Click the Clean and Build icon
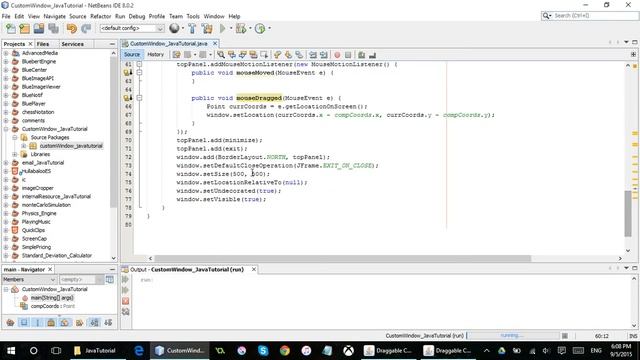The image size is (640, 360). 207,29
